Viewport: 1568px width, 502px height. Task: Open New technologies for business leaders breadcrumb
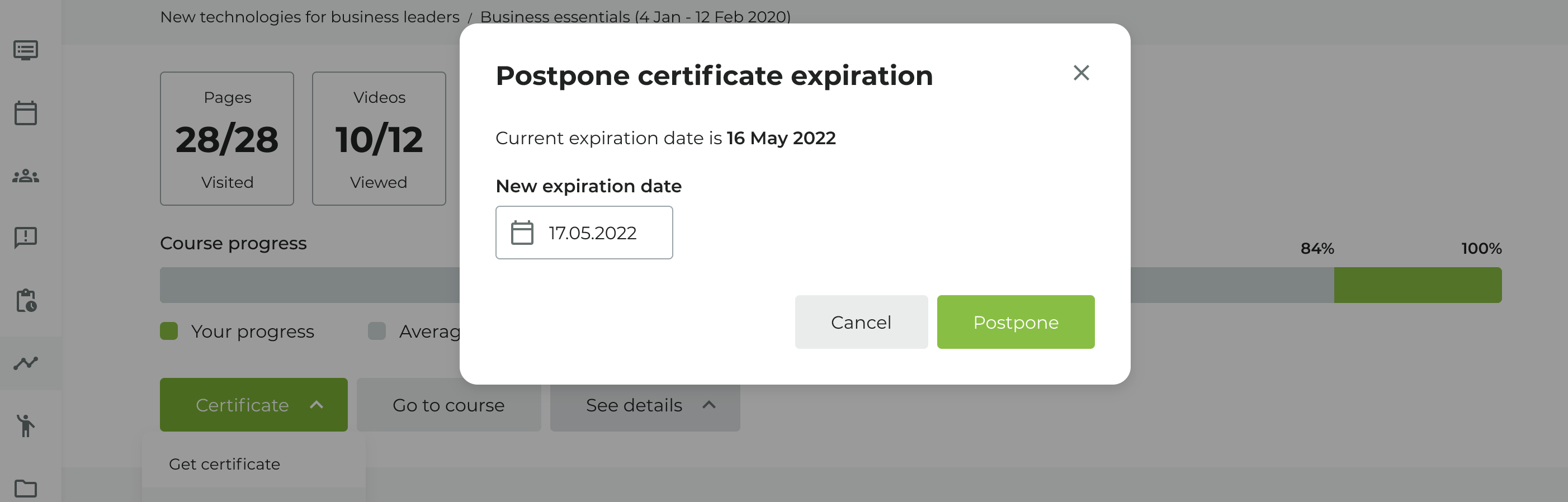309,17
